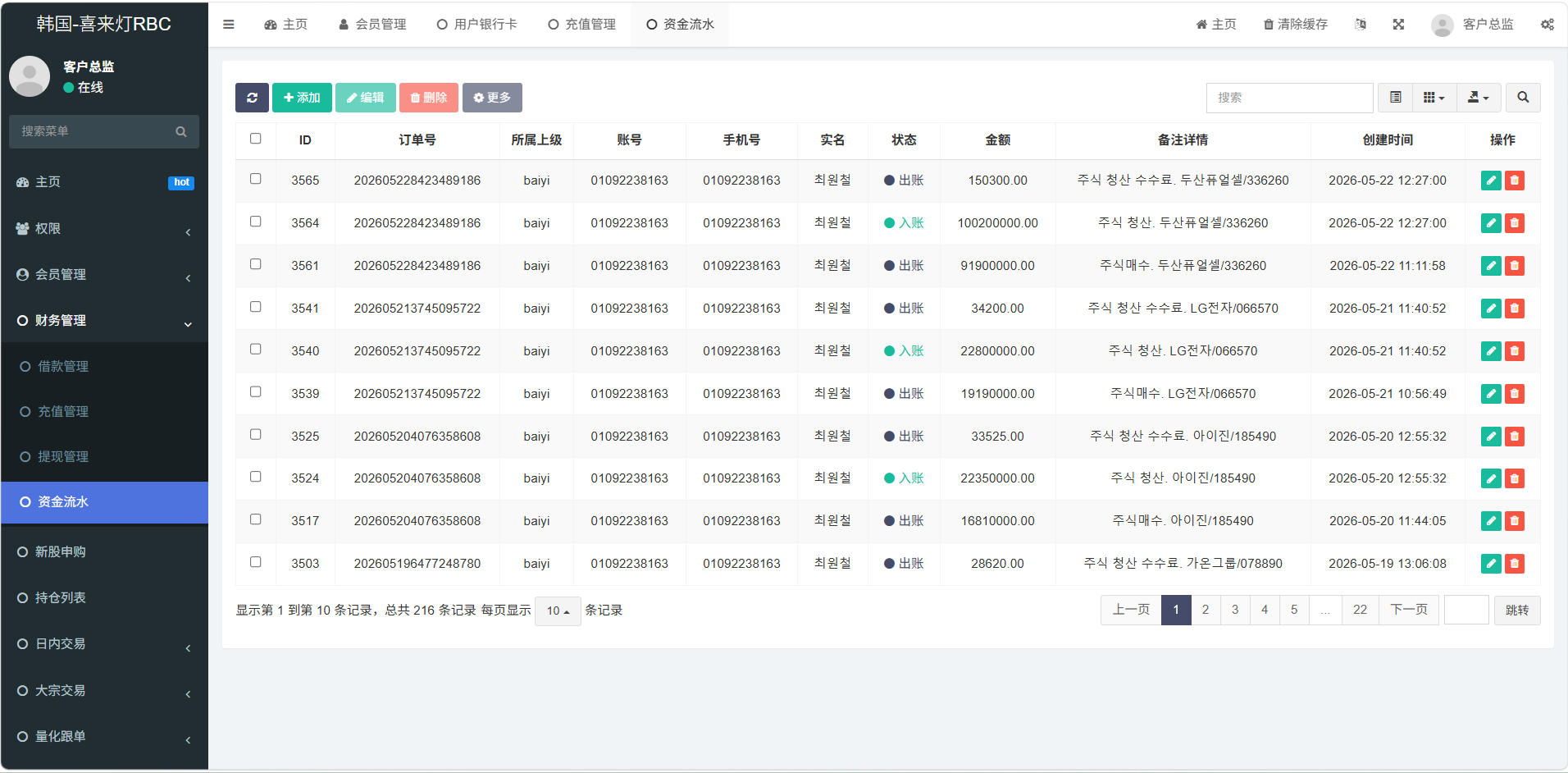The image size is (1568, 773).
Task: Edit row 3565 with green pencil icon
Action: coord(1491,181)
